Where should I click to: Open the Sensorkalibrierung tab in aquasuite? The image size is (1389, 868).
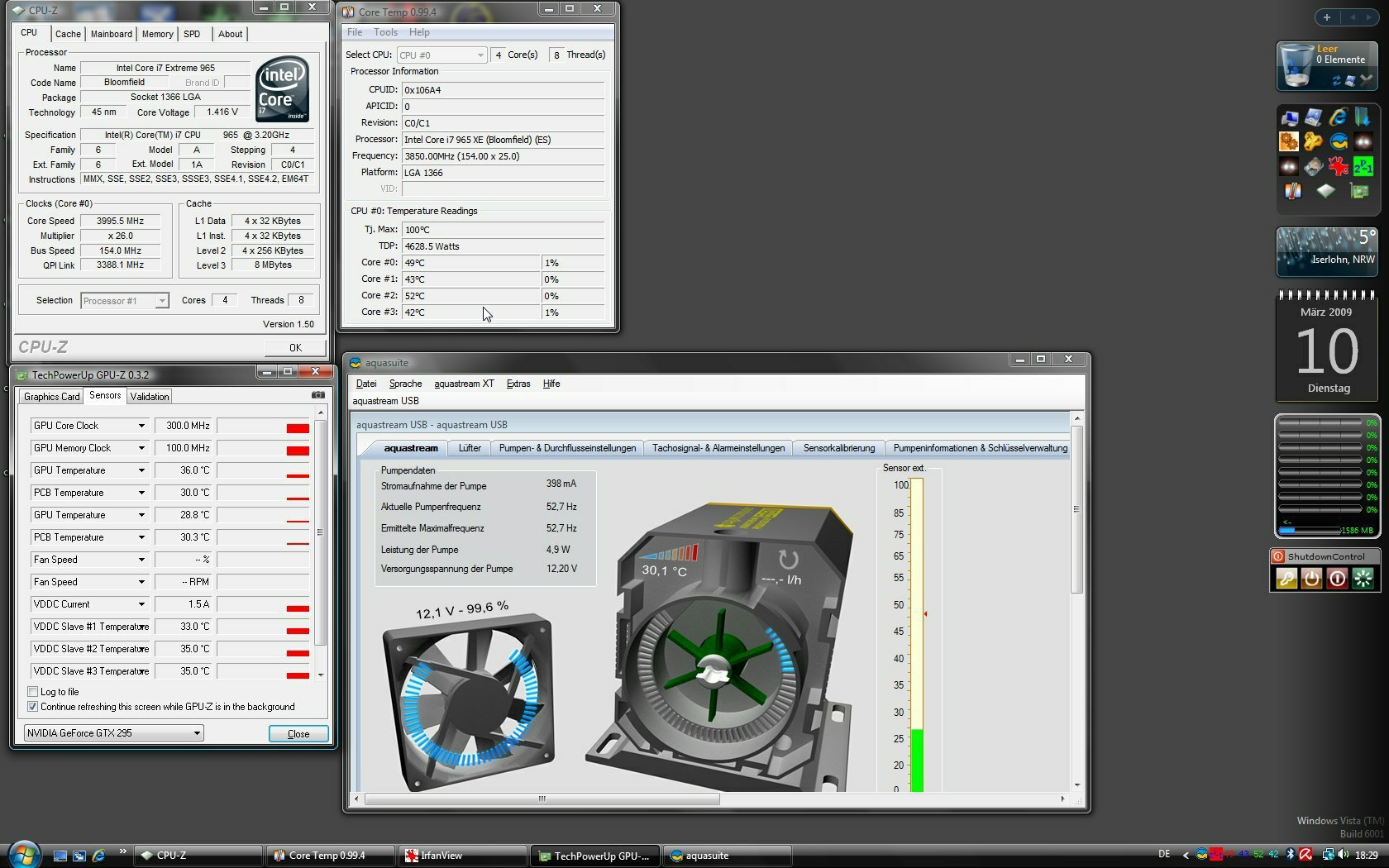point(839,448)
